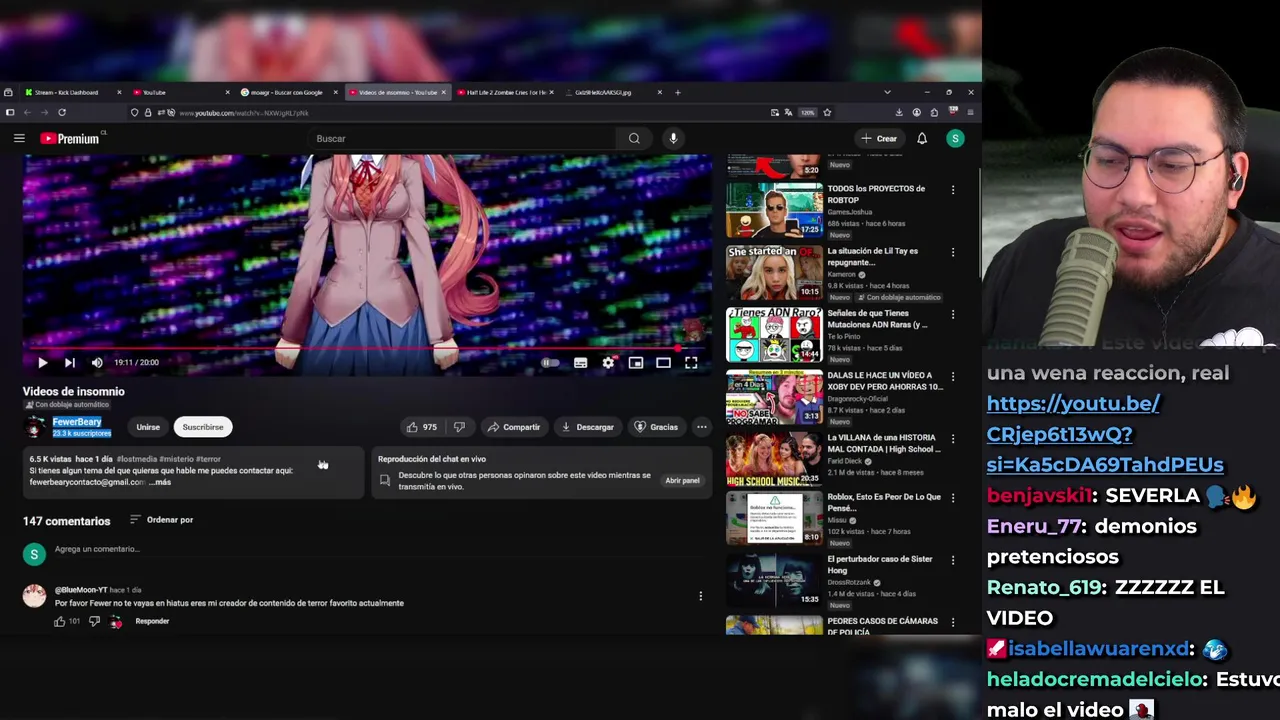Open the Ordenar por sort menu

coord(161,520)
